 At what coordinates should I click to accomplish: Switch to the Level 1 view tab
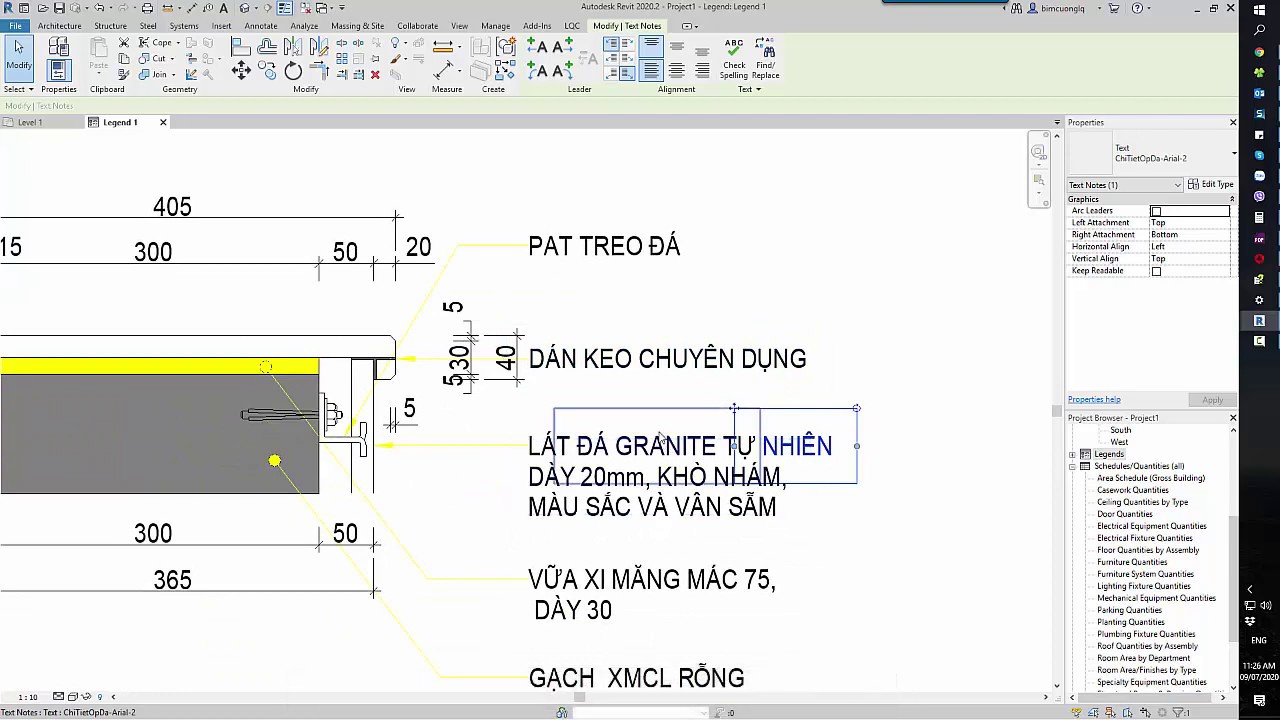[30, 122]
